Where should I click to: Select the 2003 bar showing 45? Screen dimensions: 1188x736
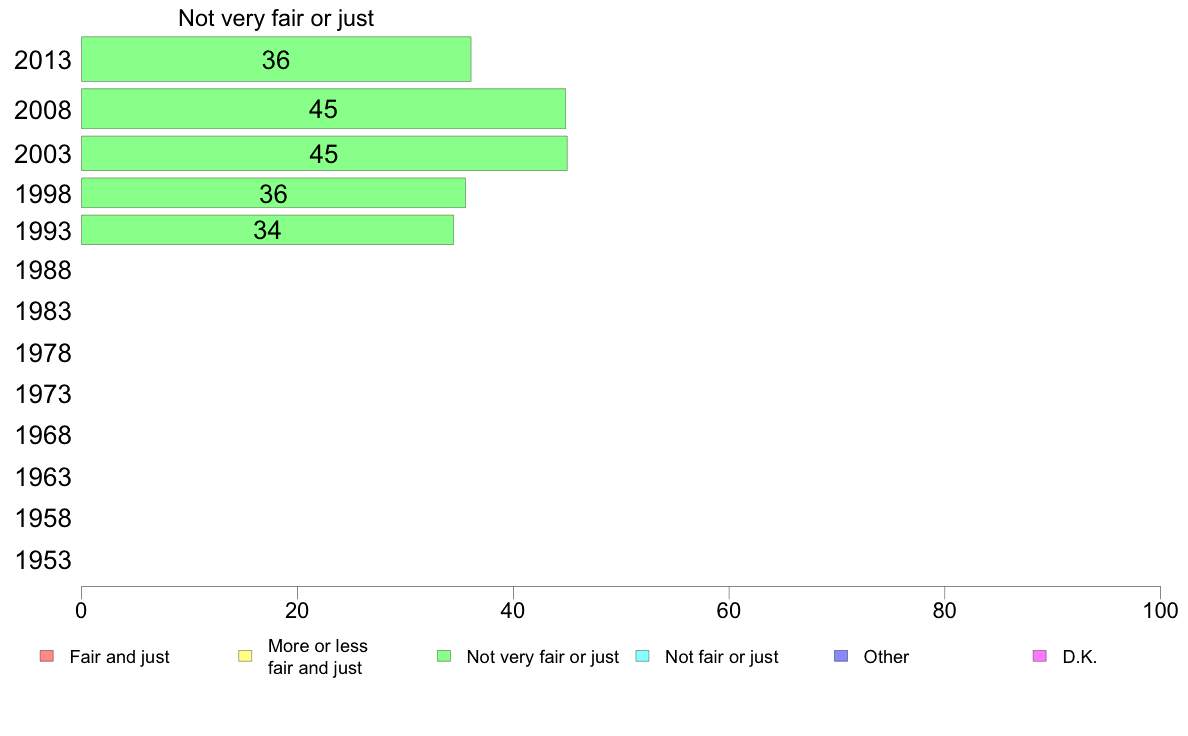click(x=324, y=153)
